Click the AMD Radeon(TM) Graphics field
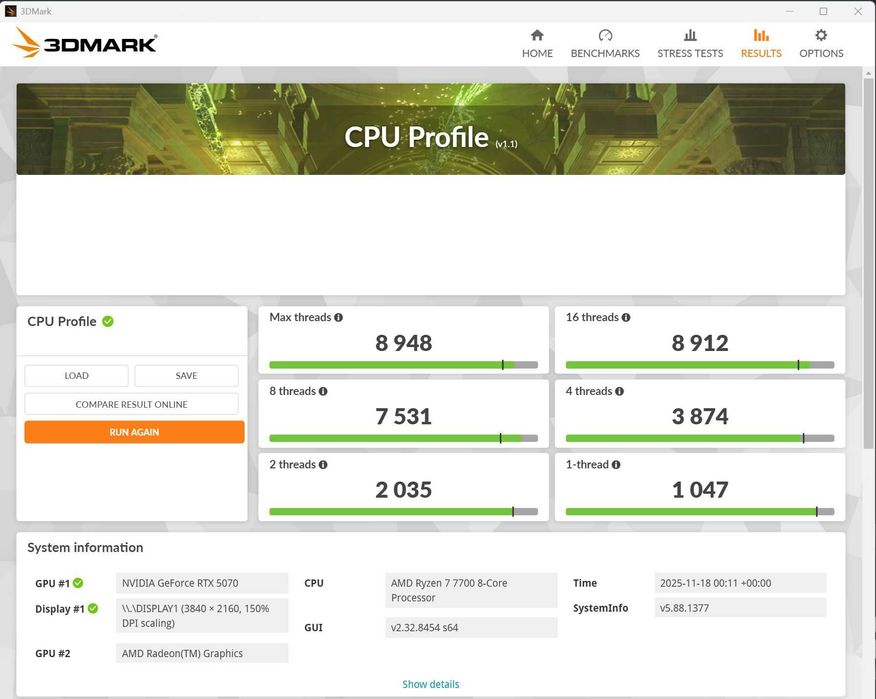This screenshot has height=699, width=876. [x=202, y=653]
